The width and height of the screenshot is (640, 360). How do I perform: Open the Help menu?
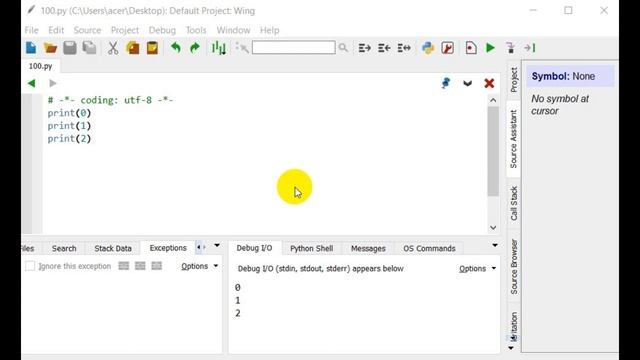click(x=269, y=30)
